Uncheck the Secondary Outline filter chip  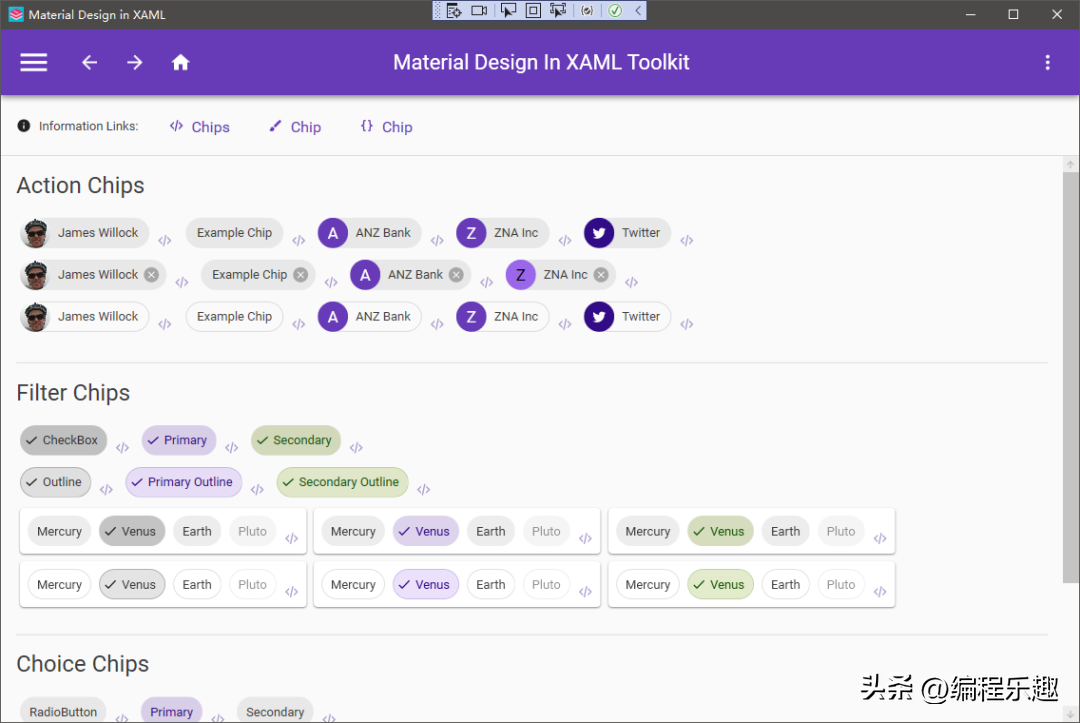pos(342,482)
